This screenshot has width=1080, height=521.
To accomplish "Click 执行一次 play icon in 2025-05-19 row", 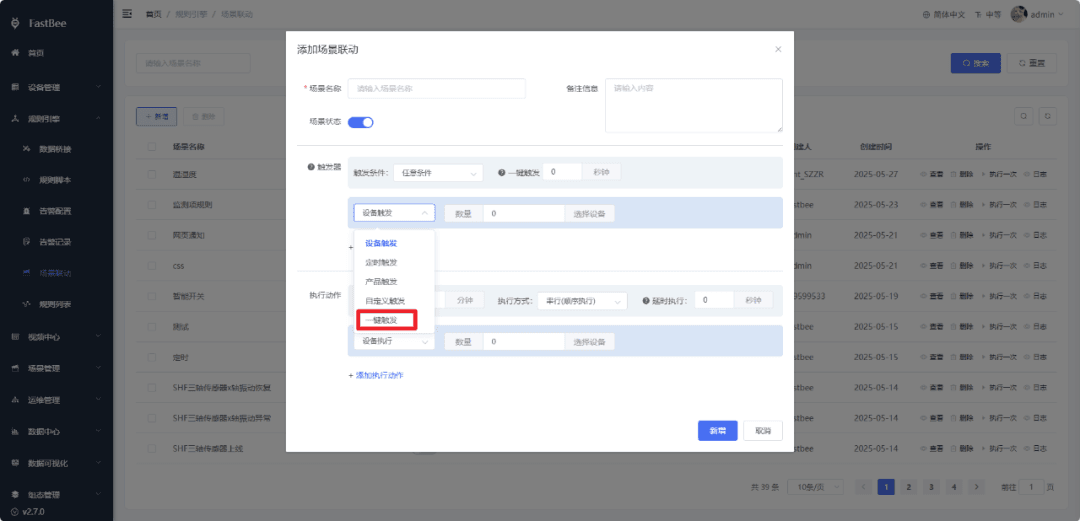I will click(984, 296).
